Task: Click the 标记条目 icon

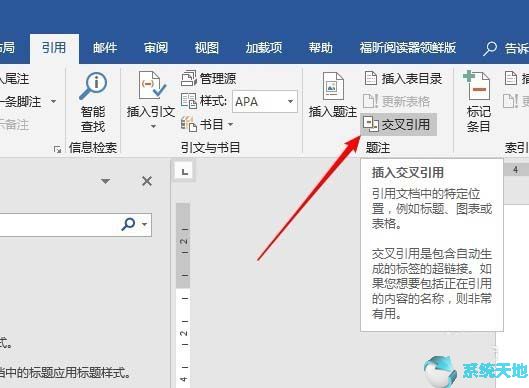Action: pyautogui.click(x=478, y=85)
